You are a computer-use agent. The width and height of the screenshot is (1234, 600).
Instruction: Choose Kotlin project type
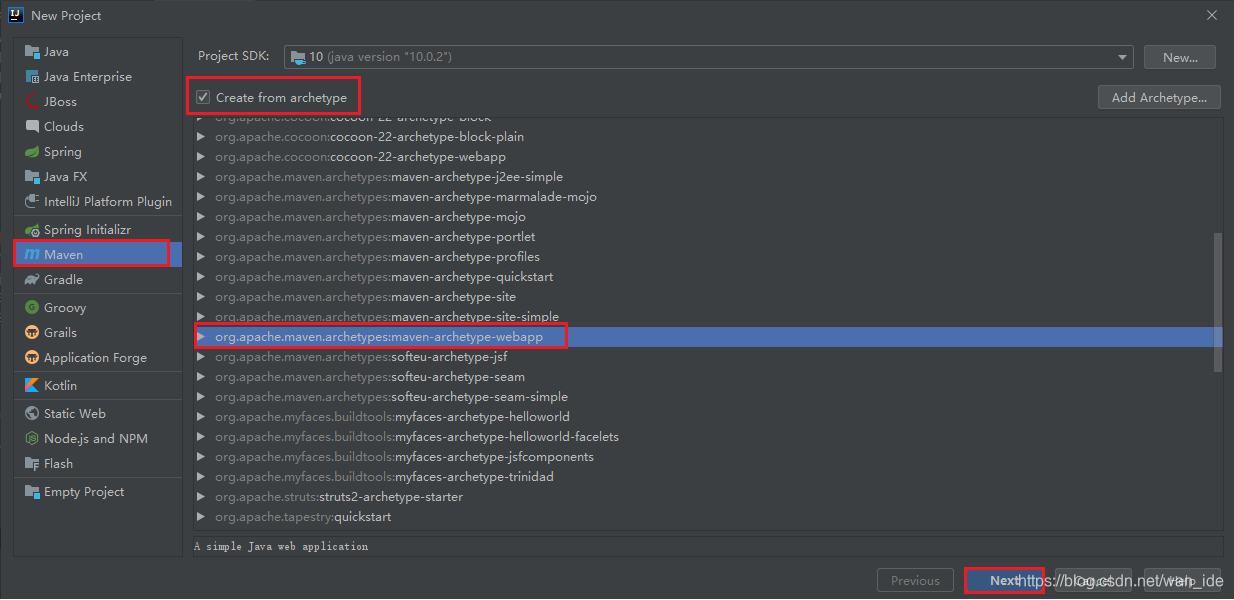[98, 386]
